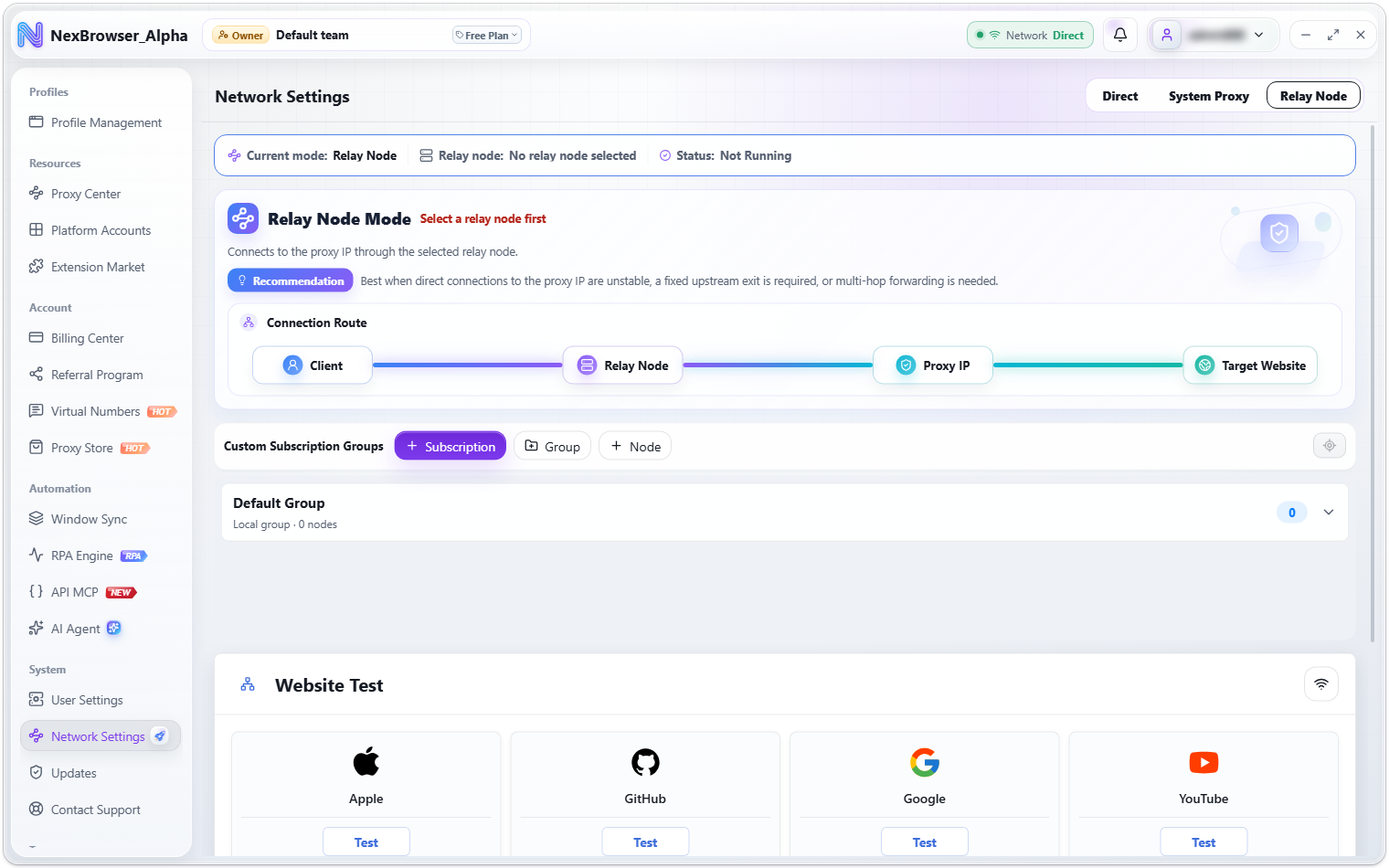This screenshot has height=868, width=1389.
Task: Go to Platform Accounts
Action: [101, 230]
